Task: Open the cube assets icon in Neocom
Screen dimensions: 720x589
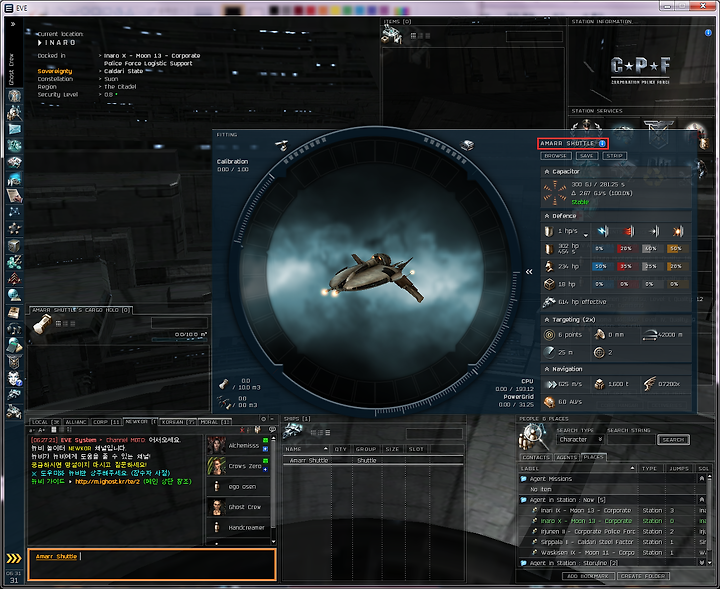Action: (15, 245)
